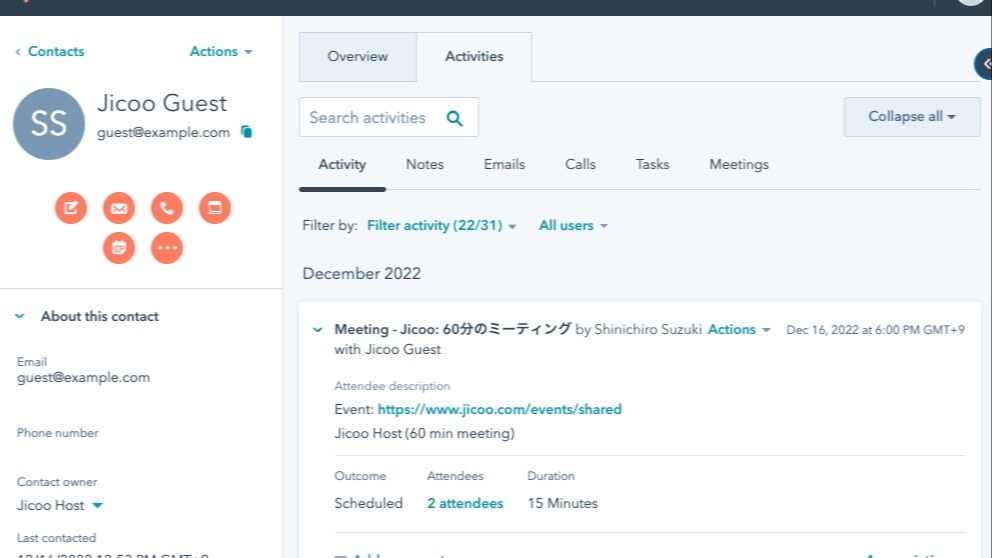Click the magnifier icon in activity search
The height and width of the screenshot is (558, 992).
(454, 118)
